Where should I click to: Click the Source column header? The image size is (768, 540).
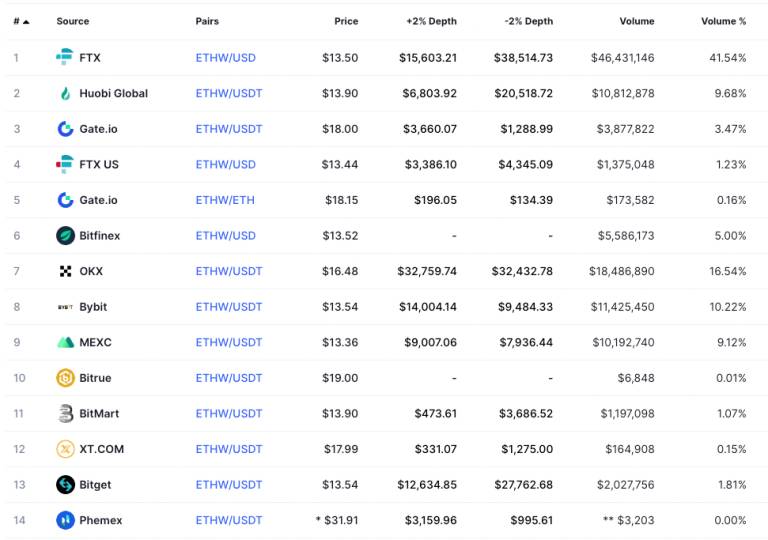tap(72, 21)
